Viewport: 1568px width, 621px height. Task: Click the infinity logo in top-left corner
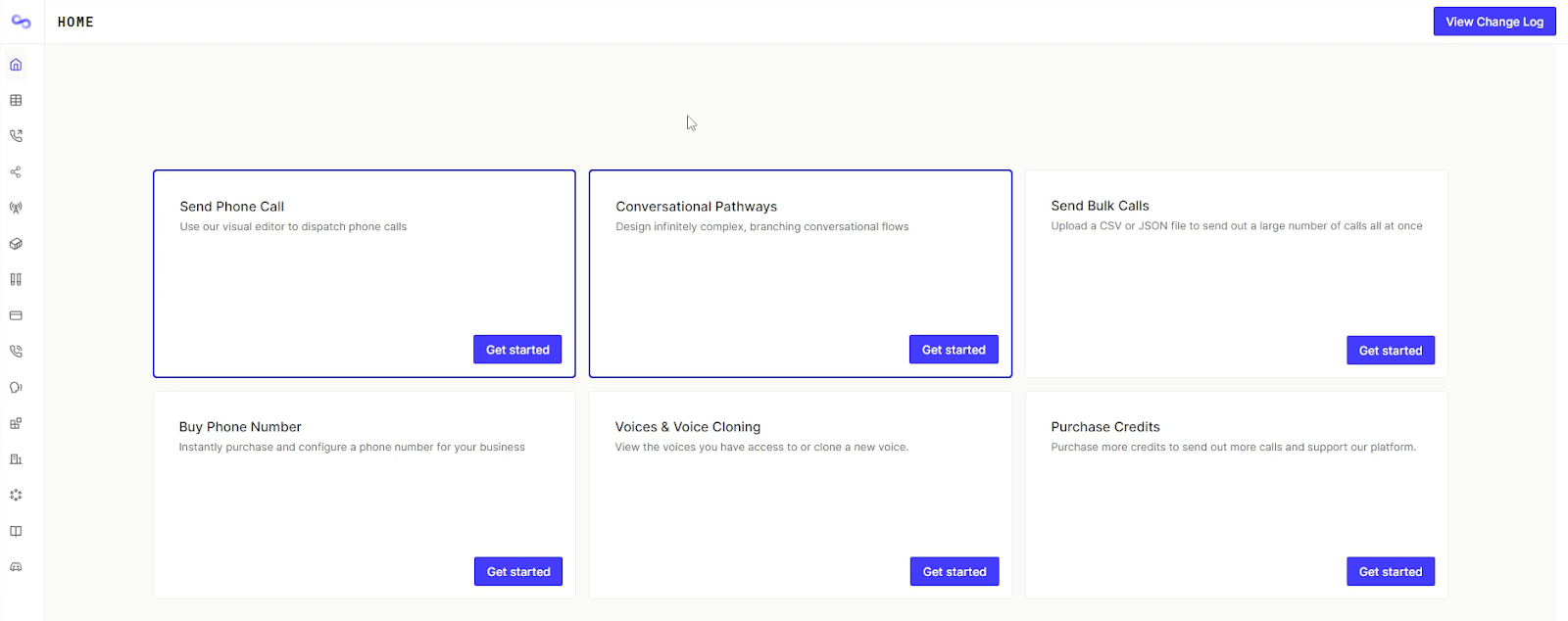coord(21,22)
